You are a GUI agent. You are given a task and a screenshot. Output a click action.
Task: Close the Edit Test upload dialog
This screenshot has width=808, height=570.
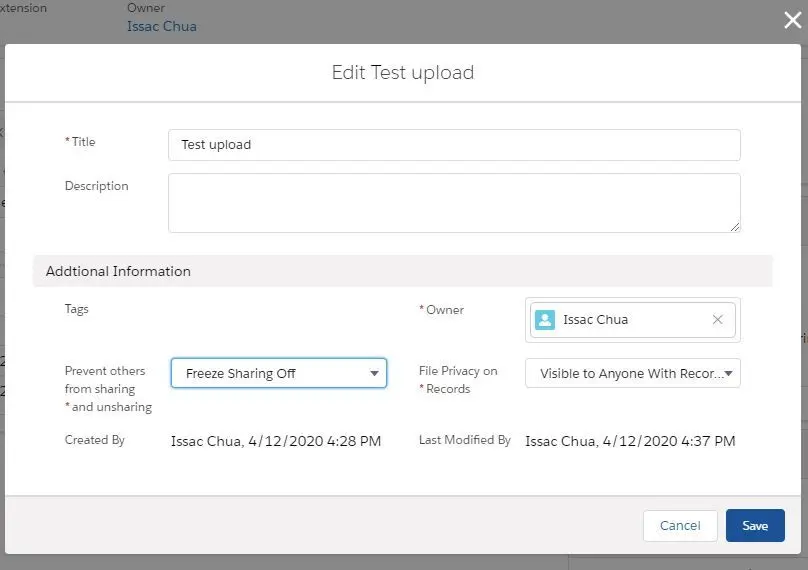click(x=793, y=20)
